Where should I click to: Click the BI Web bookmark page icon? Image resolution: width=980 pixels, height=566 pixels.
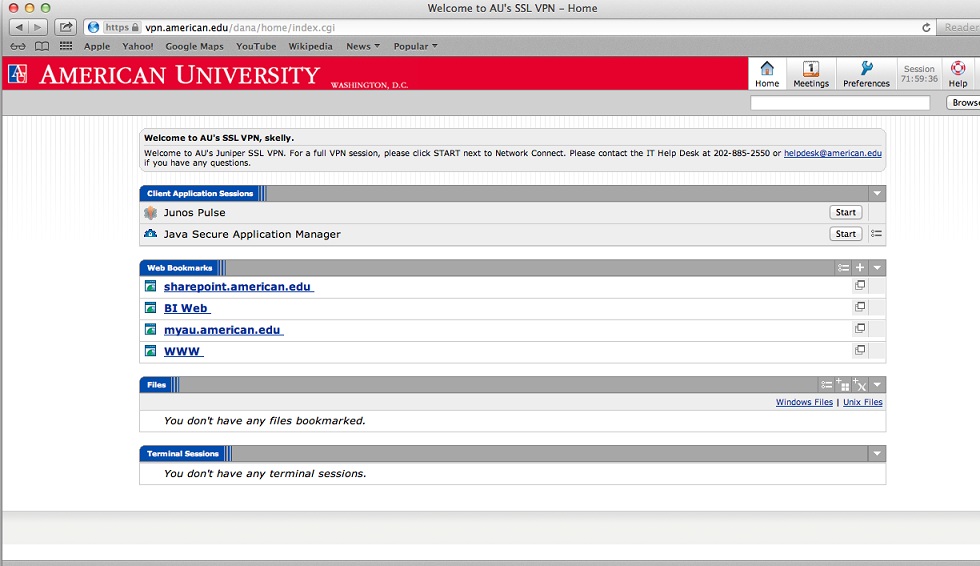click(151, 307)
